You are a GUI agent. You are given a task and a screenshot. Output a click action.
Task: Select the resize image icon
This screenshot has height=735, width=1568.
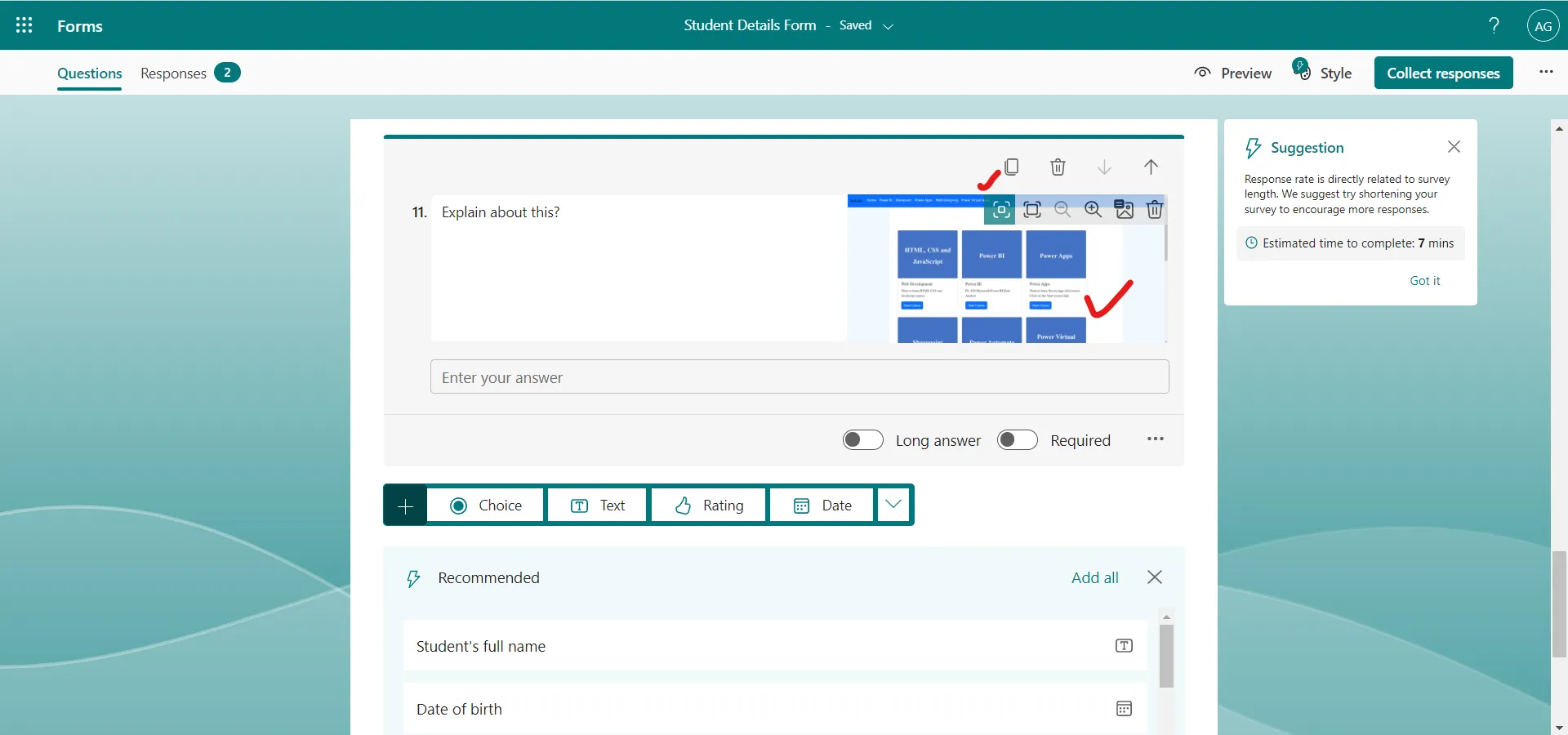click(1032, 210)
